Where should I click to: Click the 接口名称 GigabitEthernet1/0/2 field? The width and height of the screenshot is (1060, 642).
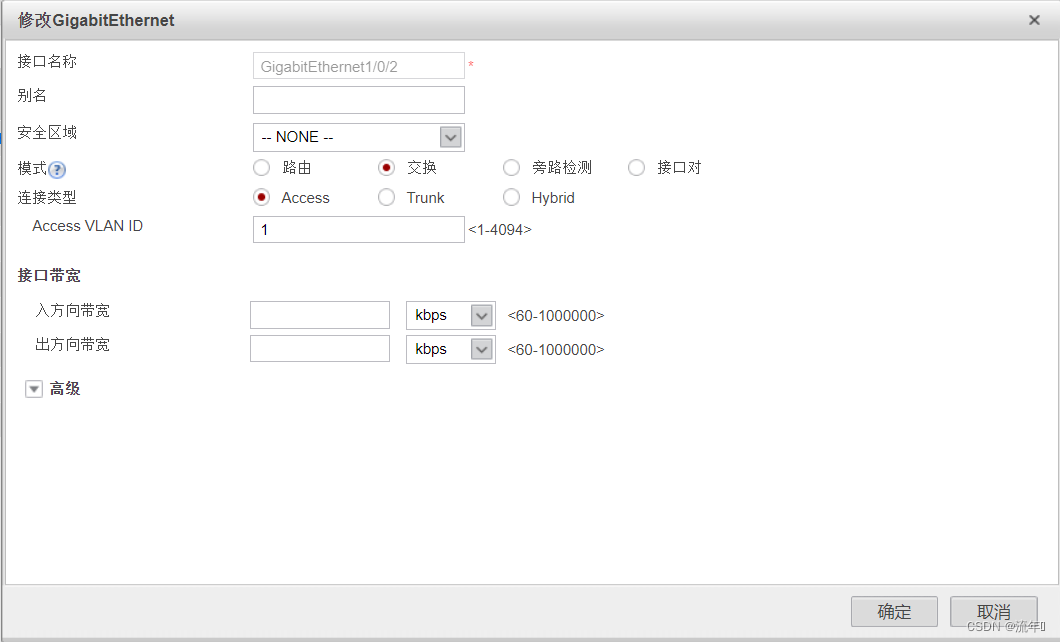point(359,66)
